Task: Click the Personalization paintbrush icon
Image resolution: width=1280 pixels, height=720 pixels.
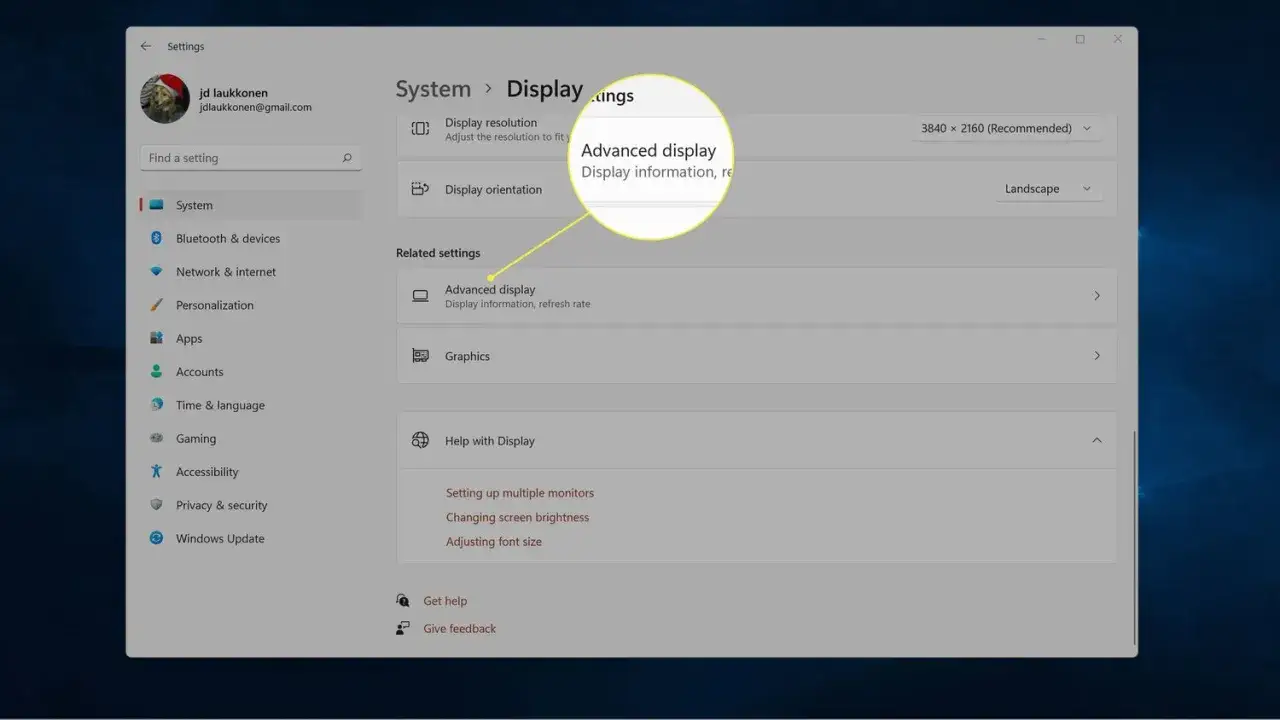Action: point(156,305)
